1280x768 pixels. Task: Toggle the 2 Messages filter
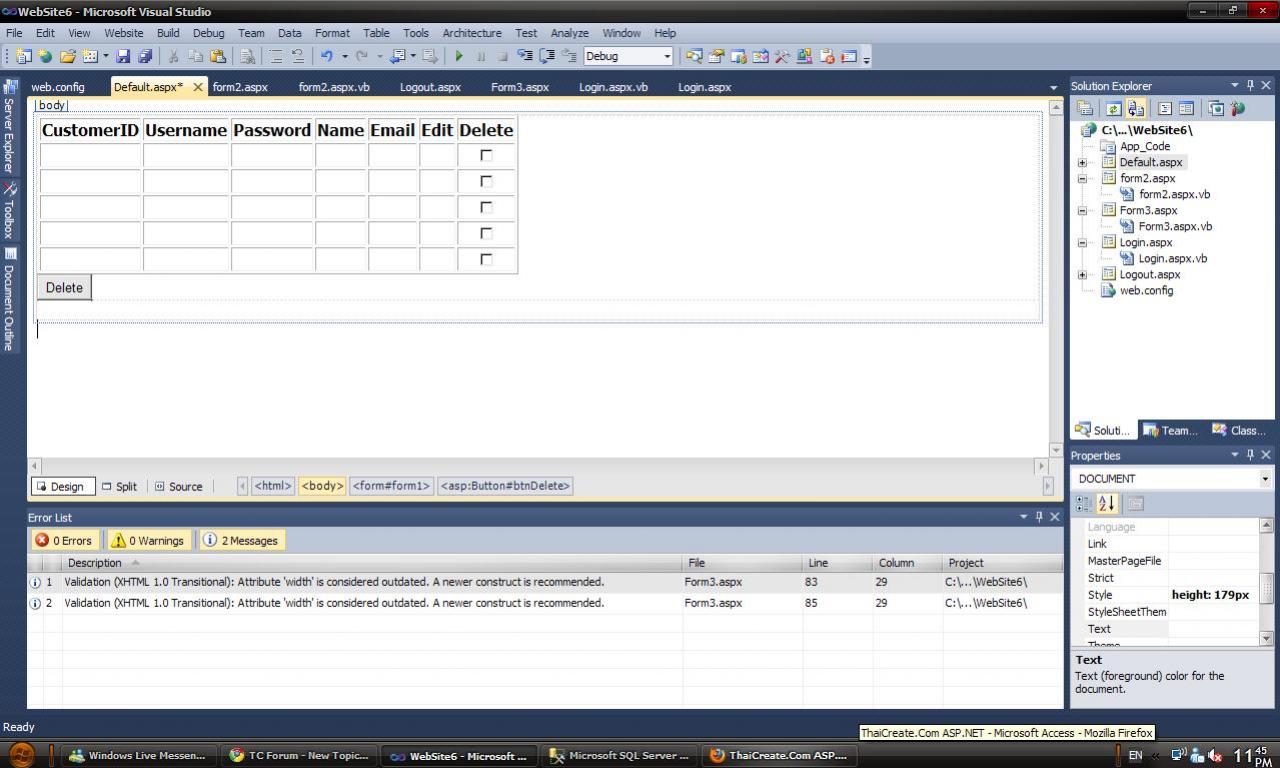(241, 540)
